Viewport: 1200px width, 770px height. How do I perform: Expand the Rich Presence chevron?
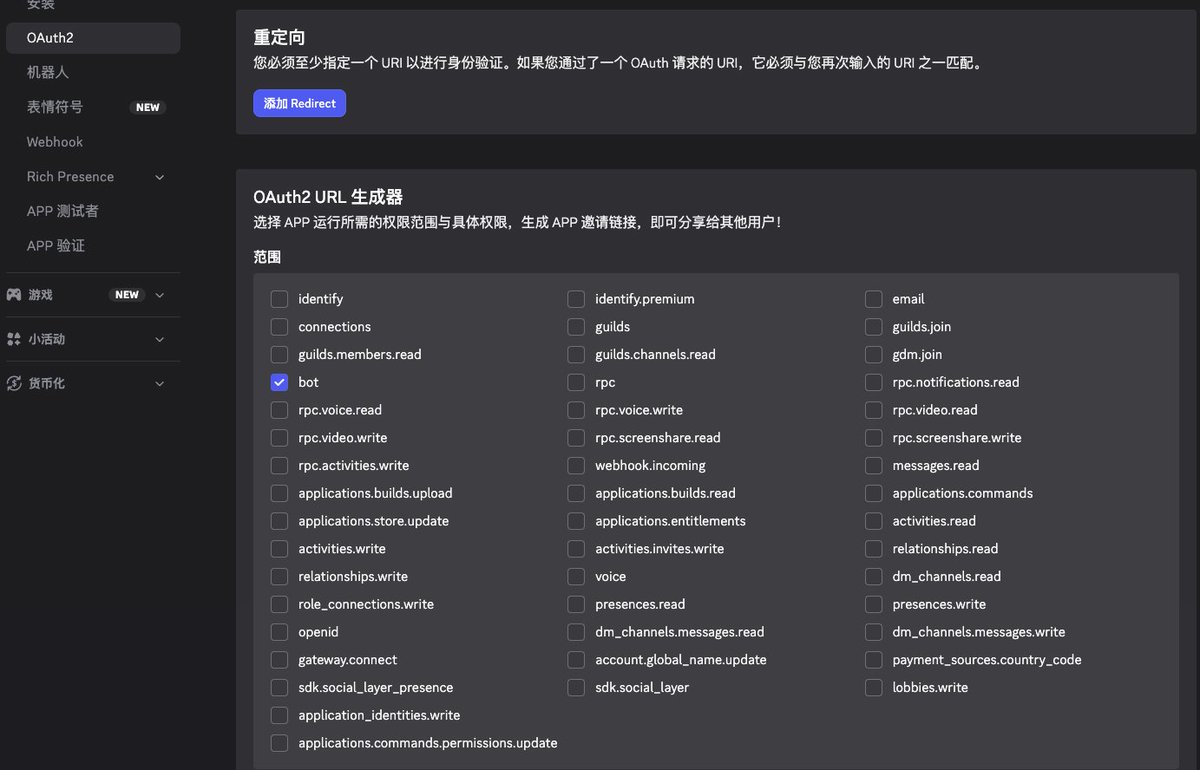pyautogui.click(x=160, y=177)
